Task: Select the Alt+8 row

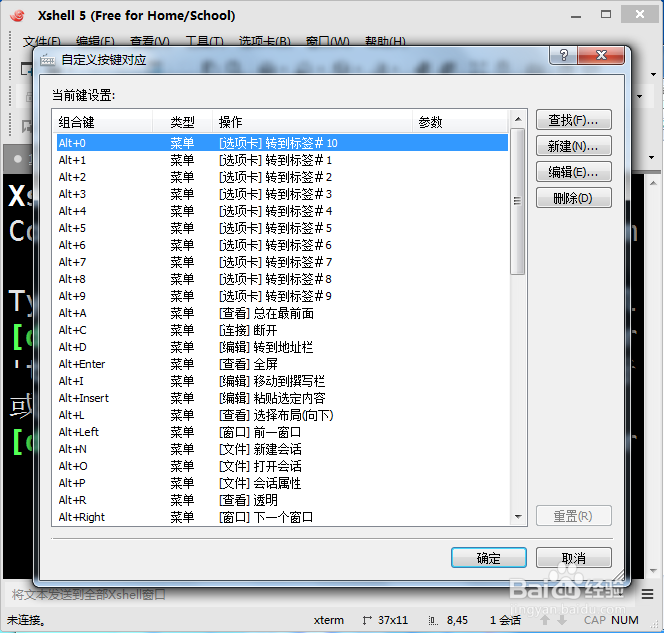Action: pos(282,279)
